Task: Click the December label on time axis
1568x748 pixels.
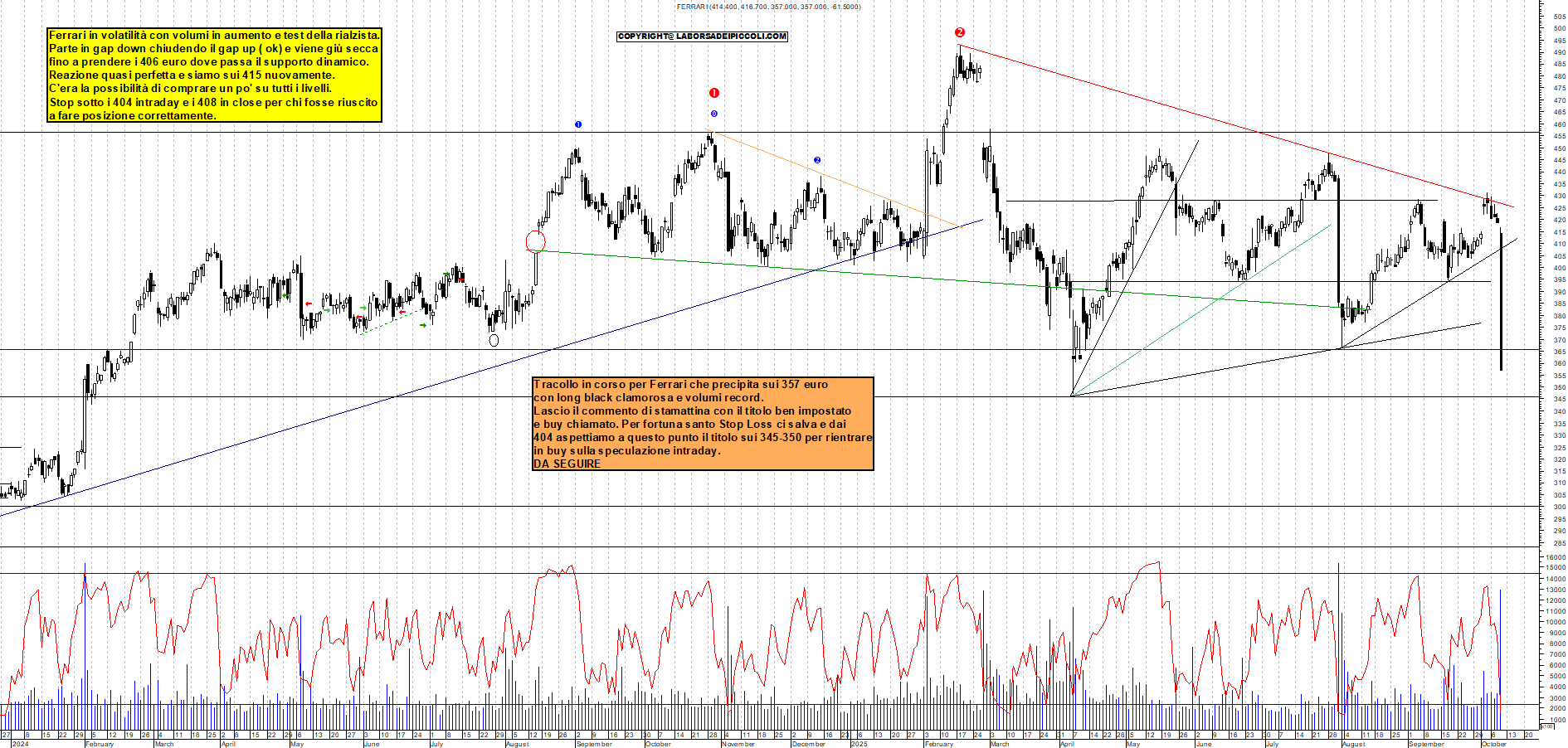Action: 808,744
